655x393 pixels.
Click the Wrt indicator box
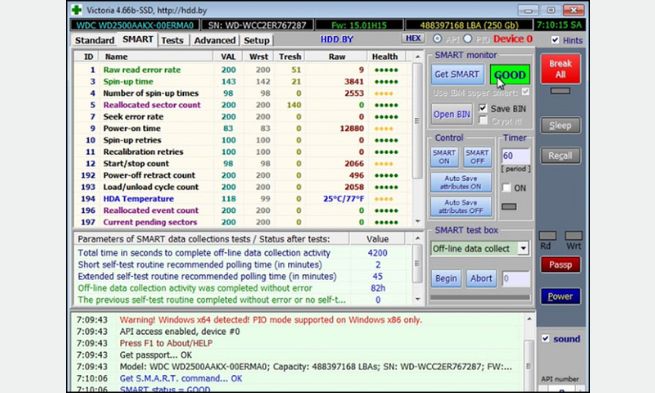coord(574,236)
